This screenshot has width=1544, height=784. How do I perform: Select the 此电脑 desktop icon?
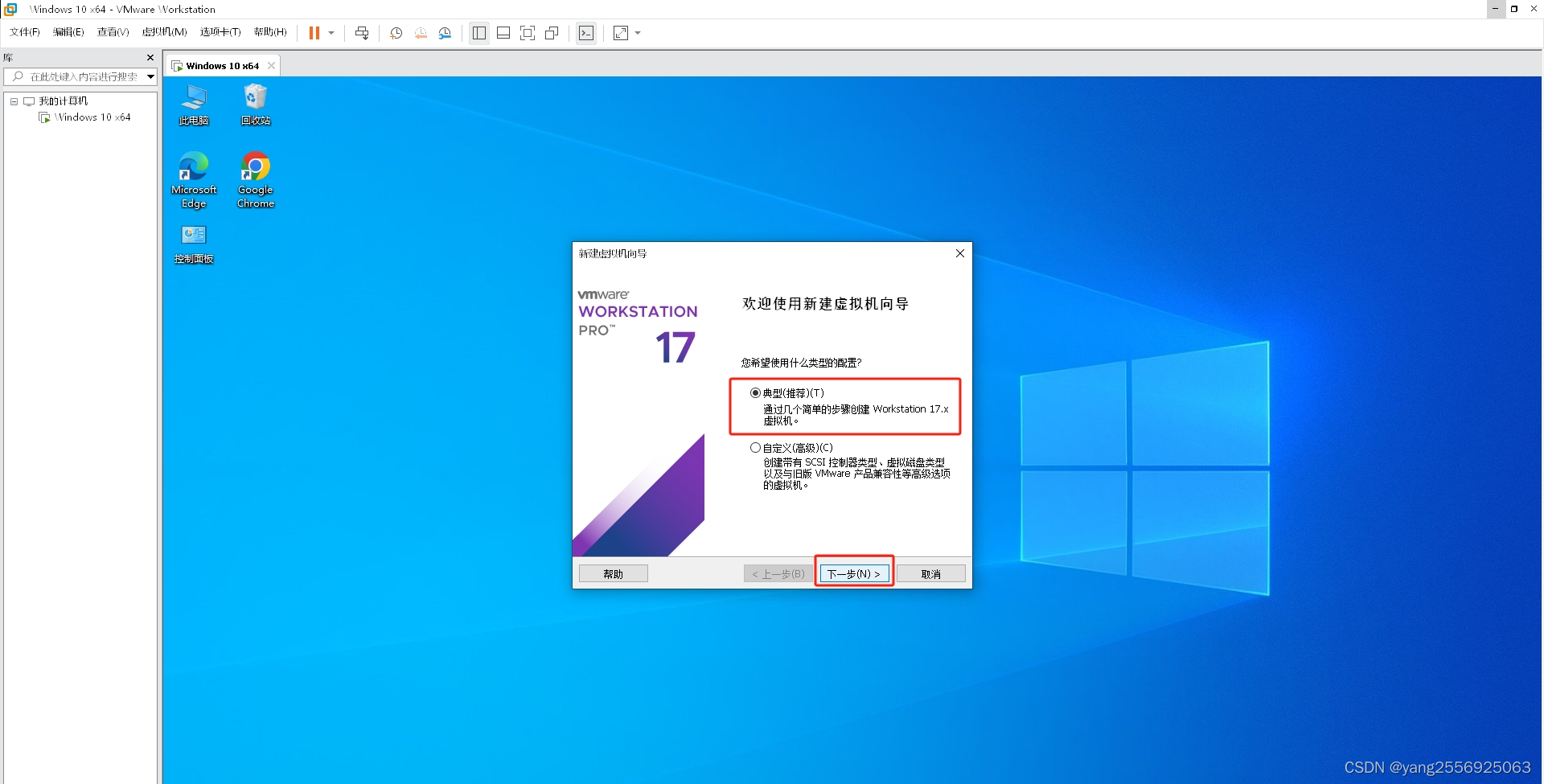[x=194, y=105]
